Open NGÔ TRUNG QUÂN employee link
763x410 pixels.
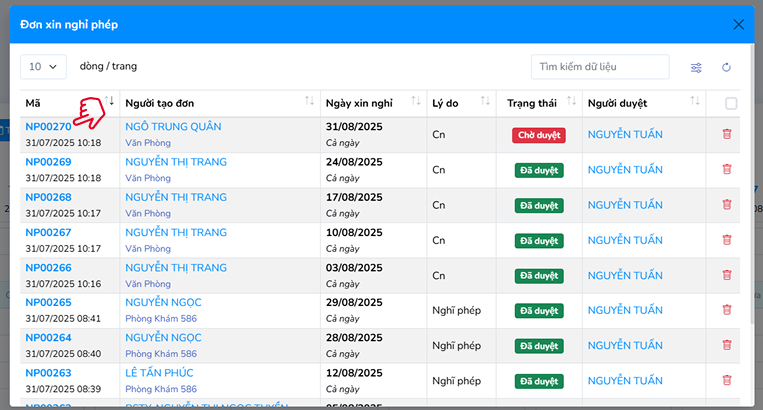tap(173, 127)
